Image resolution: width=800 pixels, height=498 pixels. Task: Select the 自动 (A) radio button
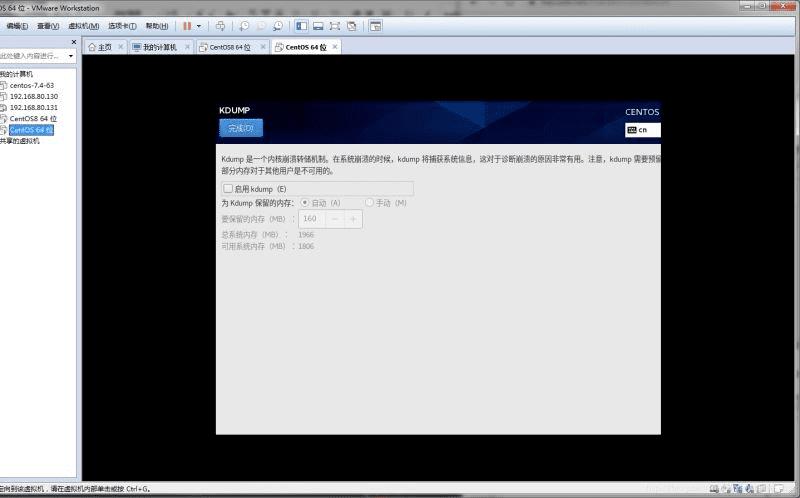[x=305, y=203]
